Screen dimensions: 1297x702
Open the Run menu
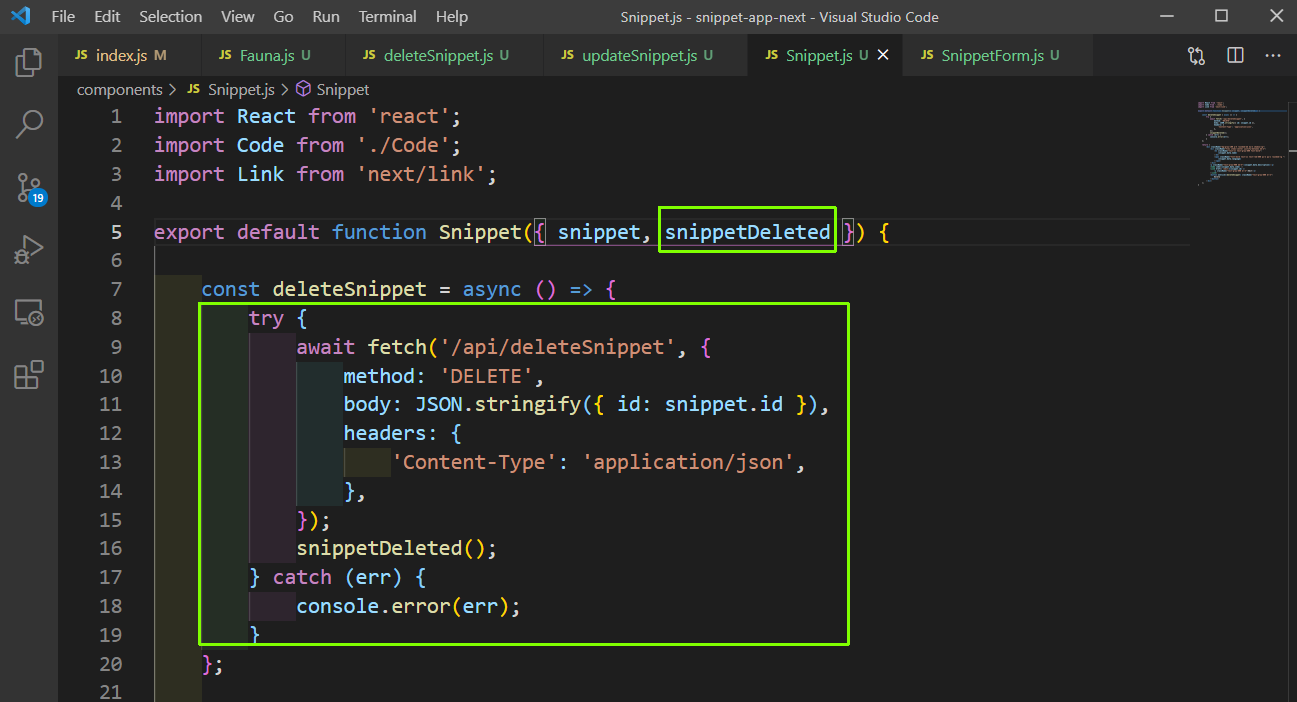click(x=326, y=17)
